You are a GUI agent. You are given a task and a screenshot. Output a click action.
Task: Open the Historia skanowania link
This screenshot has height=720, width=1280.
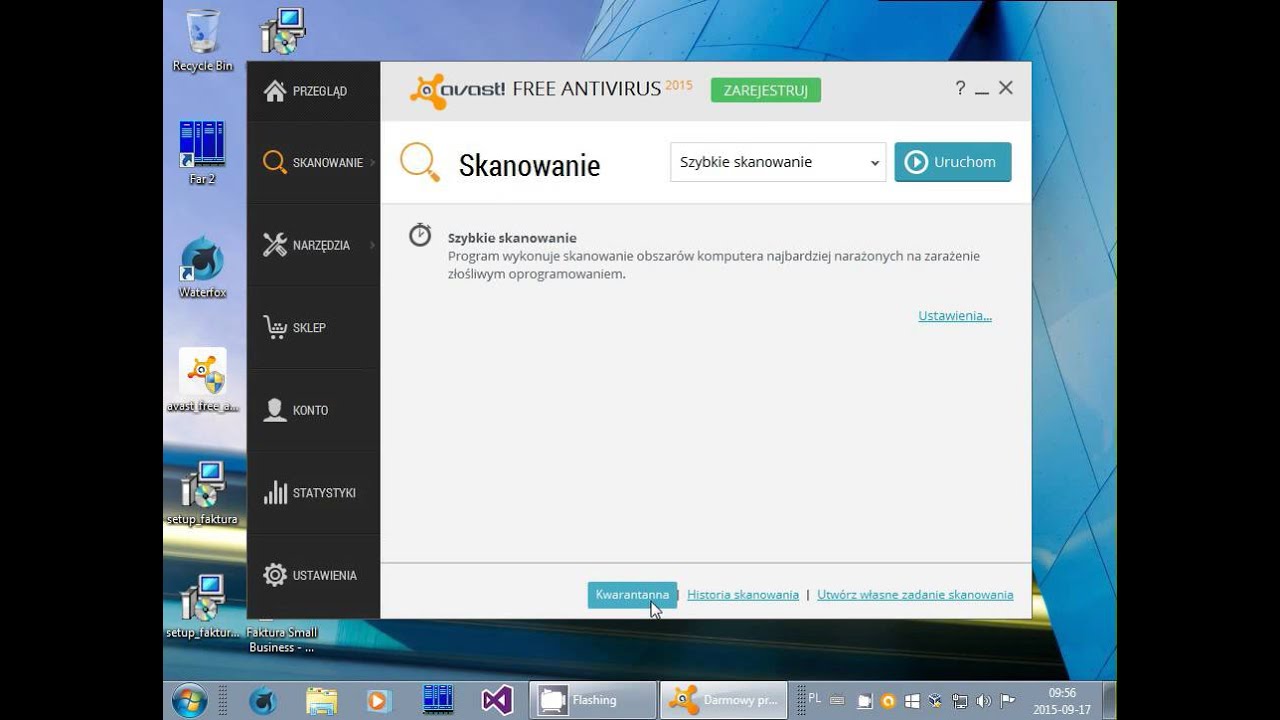click(x=743, y=595)
